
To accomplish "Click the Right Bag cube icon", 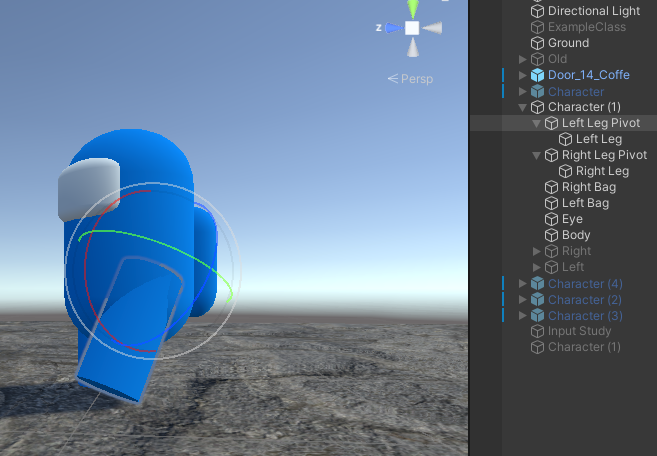I will [551, 187].
